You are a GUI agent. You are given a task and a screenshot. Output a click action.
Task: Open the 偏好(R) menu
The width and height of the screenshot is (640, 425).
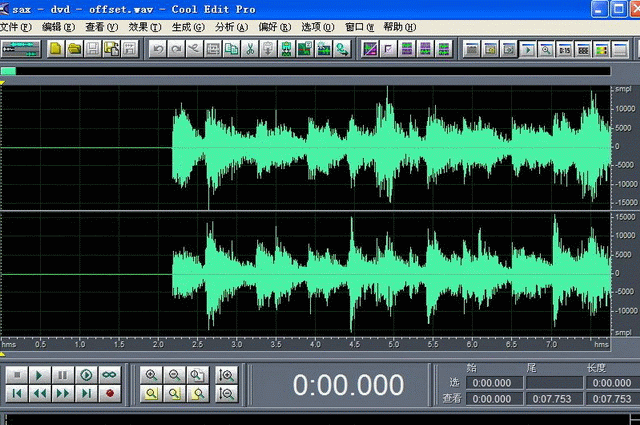pos(275,27)
